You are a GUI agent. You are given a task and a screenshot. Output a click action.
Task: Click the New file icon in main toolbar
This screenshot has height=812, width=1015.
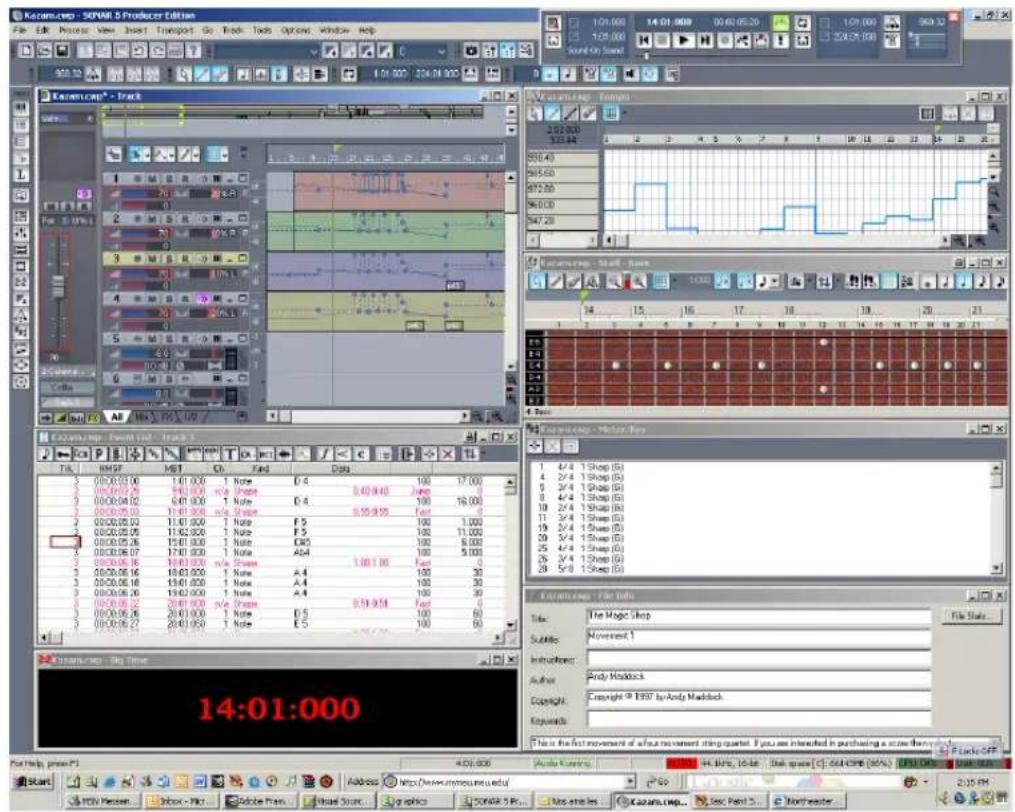[26, 51]
